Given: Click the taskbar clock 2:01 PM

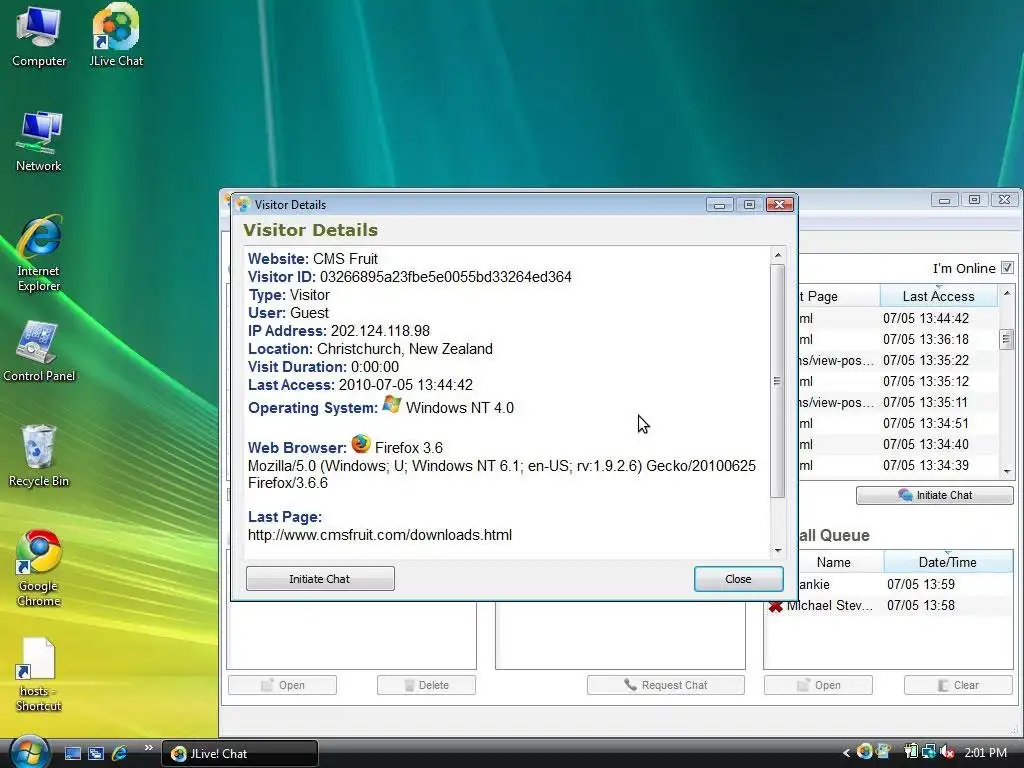Looking at the screenshot, I should [985, 753].
